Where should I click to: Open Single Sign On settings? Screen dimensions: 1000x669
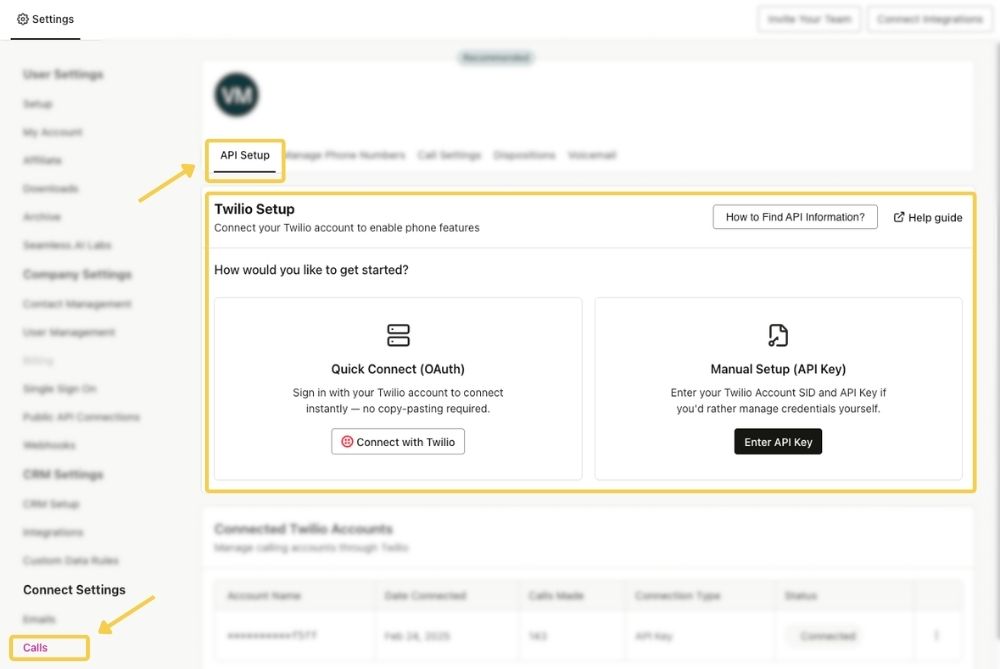click(x=59, y=388)
